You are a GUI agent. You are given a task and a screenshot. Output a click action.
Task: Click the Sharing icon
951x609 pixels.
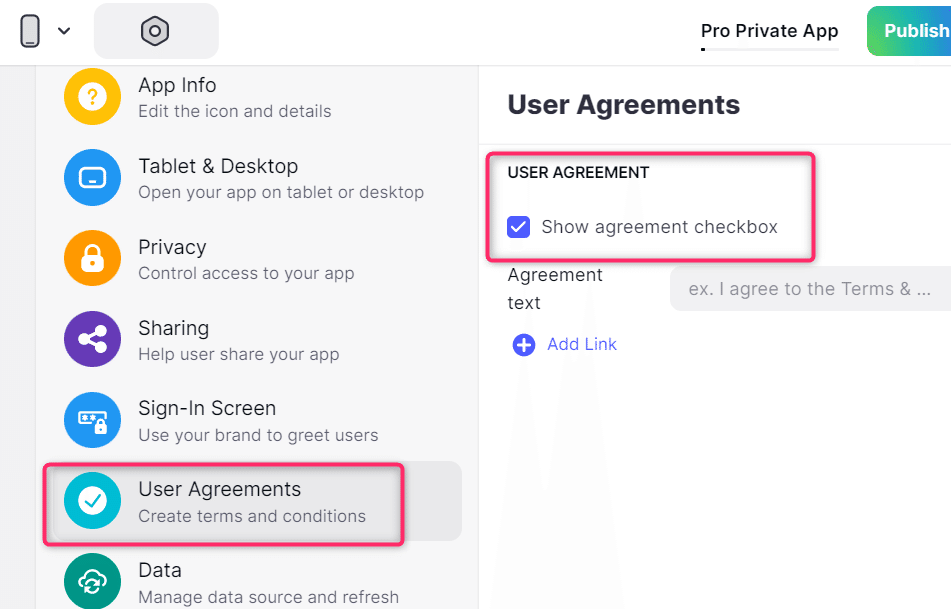coord(92,340)
